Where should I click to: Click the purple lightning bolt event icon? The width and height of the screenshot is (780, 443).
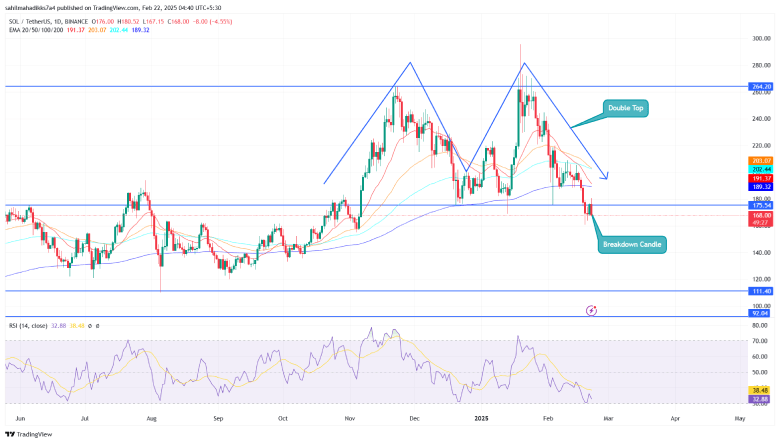pos(591,311)
